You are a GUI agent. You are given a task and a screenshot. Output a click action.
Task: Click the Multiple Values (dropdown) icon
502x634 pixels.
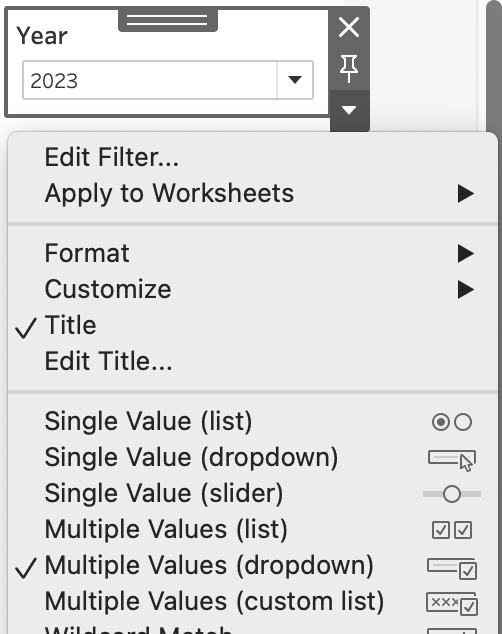452,568
